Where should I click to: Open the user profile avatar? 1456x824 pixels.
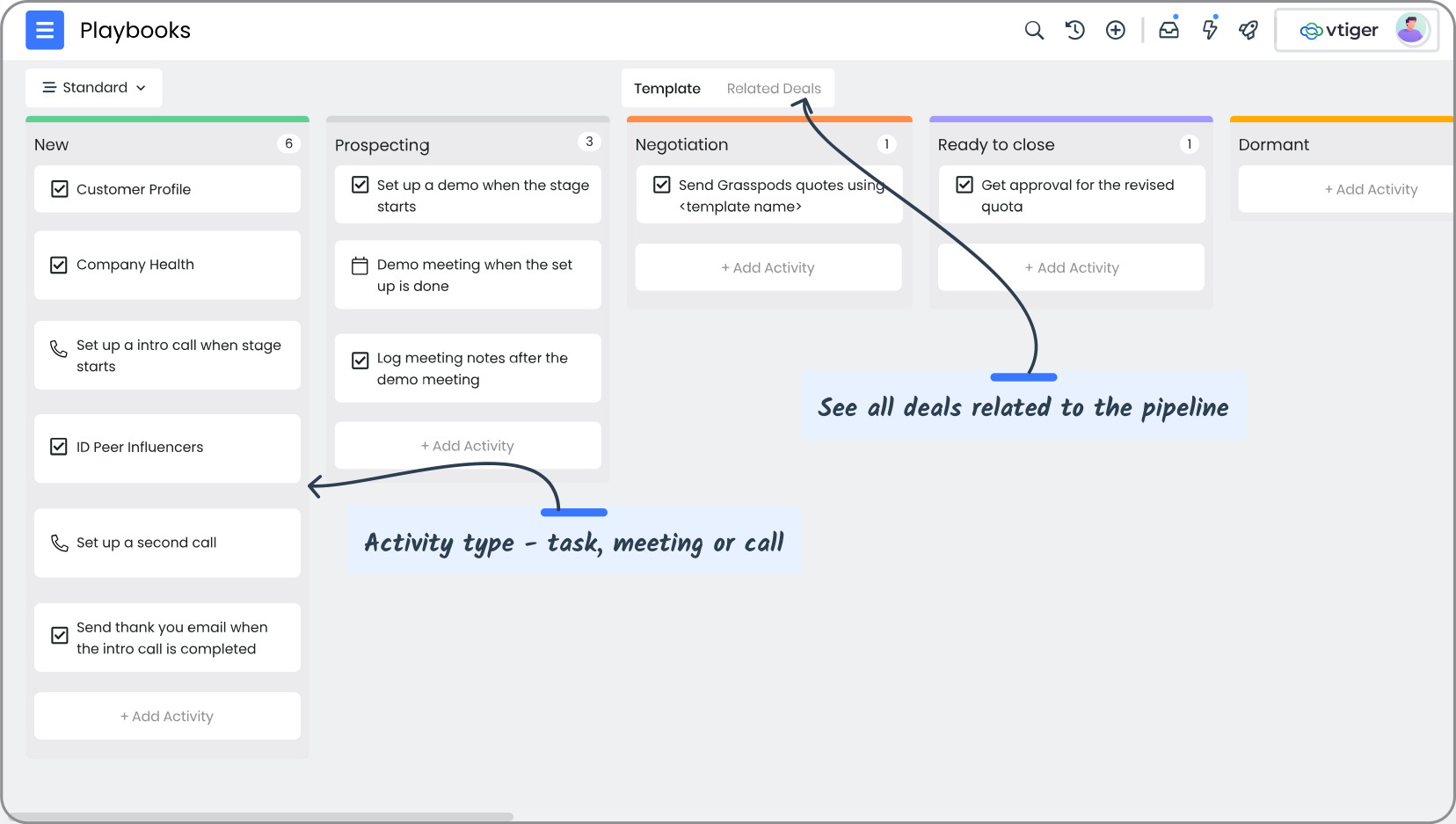click(x=1411, y=30)
